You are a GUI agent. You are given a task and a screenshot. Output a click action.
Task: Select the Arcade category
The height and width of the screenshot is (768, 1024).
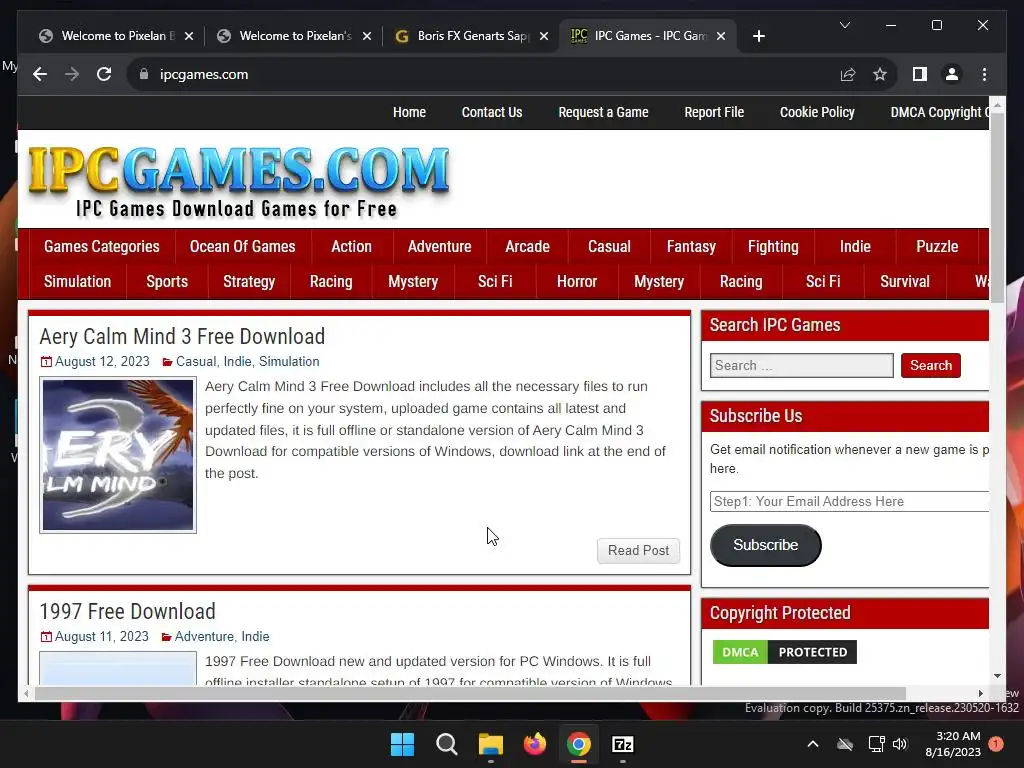[528, 246]
